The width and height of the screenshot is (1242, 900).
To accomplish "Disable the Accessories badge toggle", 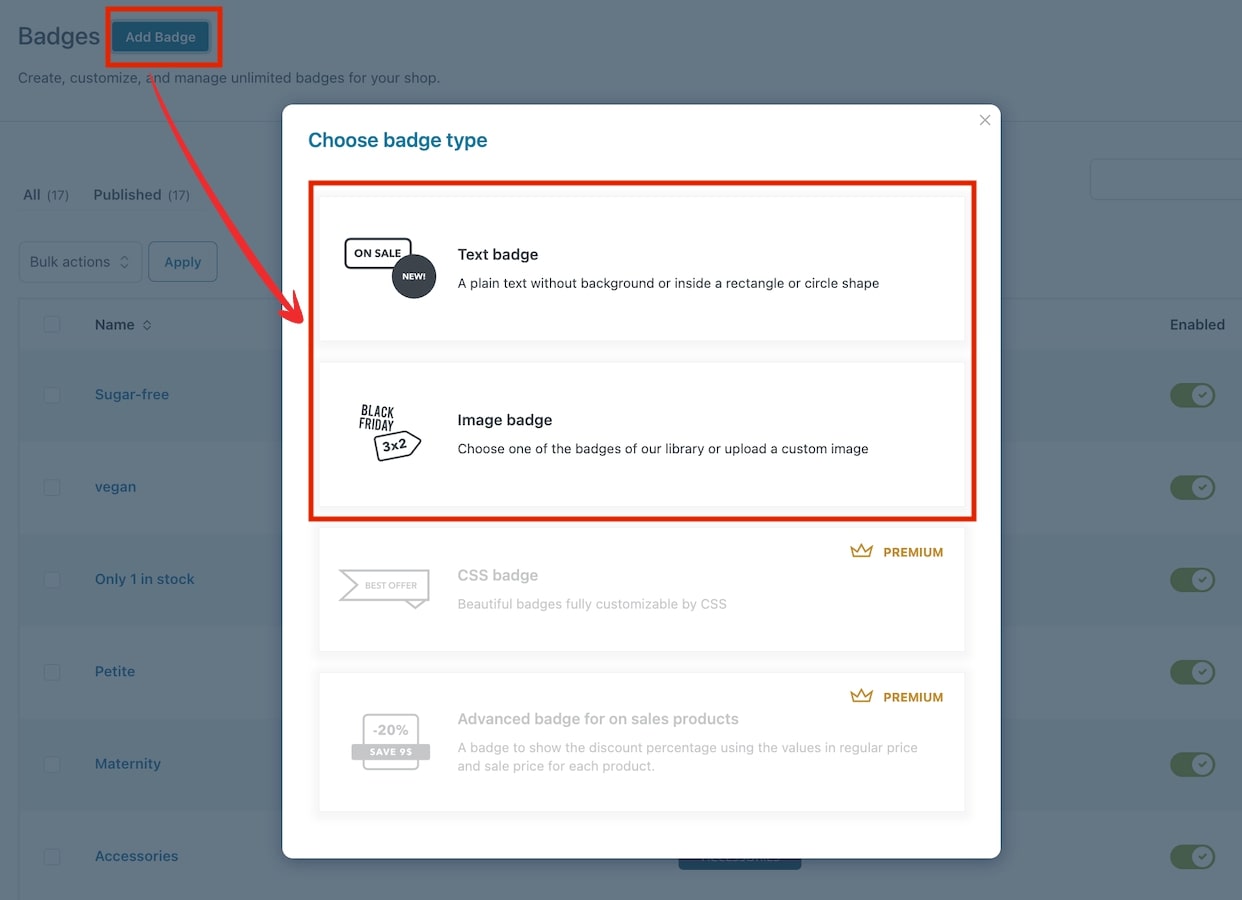I will [1193, 857].
